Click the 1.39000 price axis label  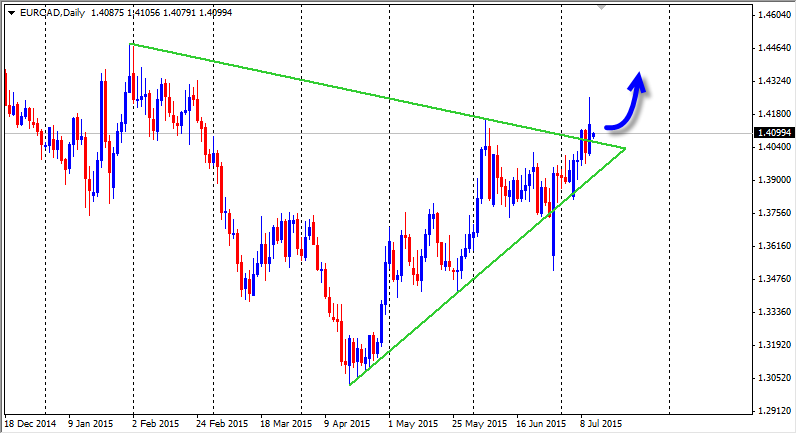(x=774, y=180)
